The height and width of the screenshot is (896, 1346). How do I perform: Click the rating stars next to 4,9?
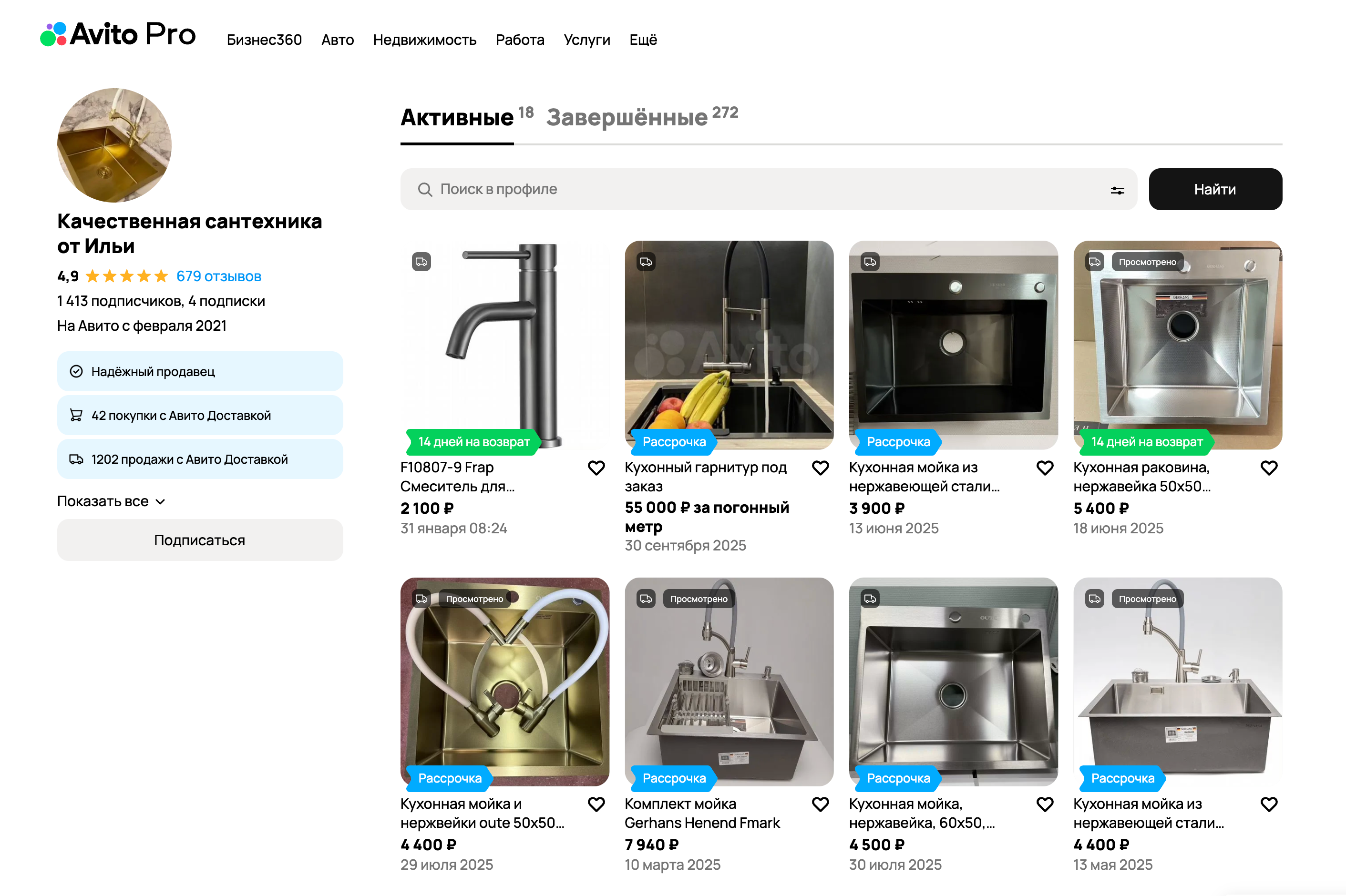[126, 276]
